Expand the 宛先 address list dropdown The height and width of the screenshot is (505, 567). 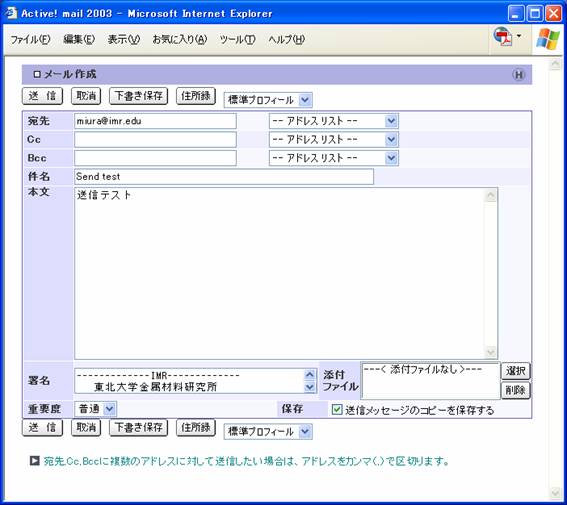(x=333, y=121)
